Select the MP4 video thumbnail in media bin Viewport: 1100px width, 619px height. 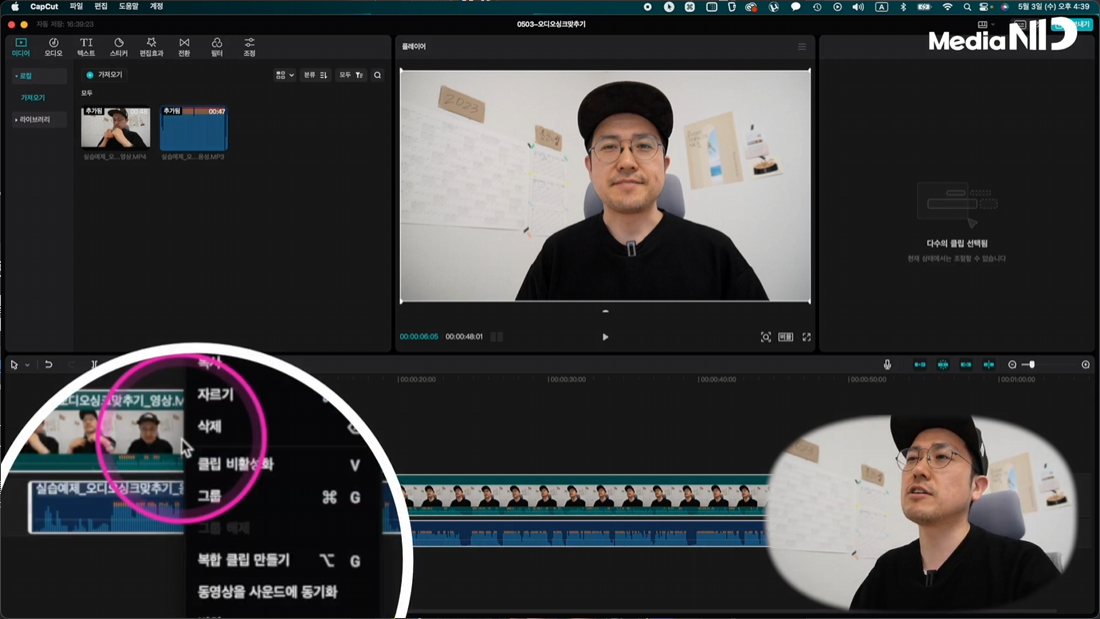click(x=116, y=127)
